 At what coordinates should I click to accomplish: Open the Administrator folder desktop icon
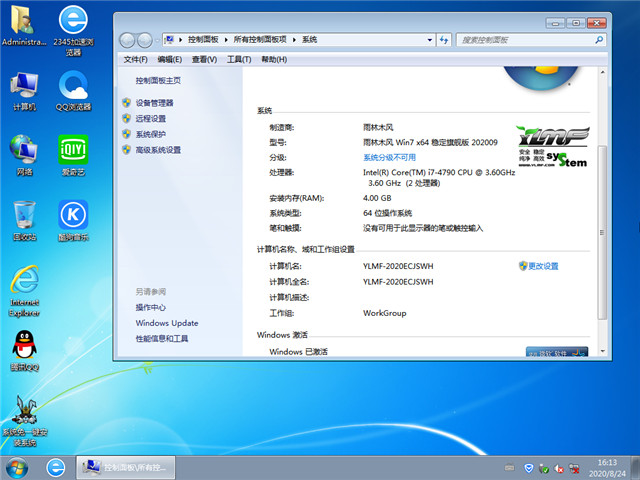tap(23, 25)
